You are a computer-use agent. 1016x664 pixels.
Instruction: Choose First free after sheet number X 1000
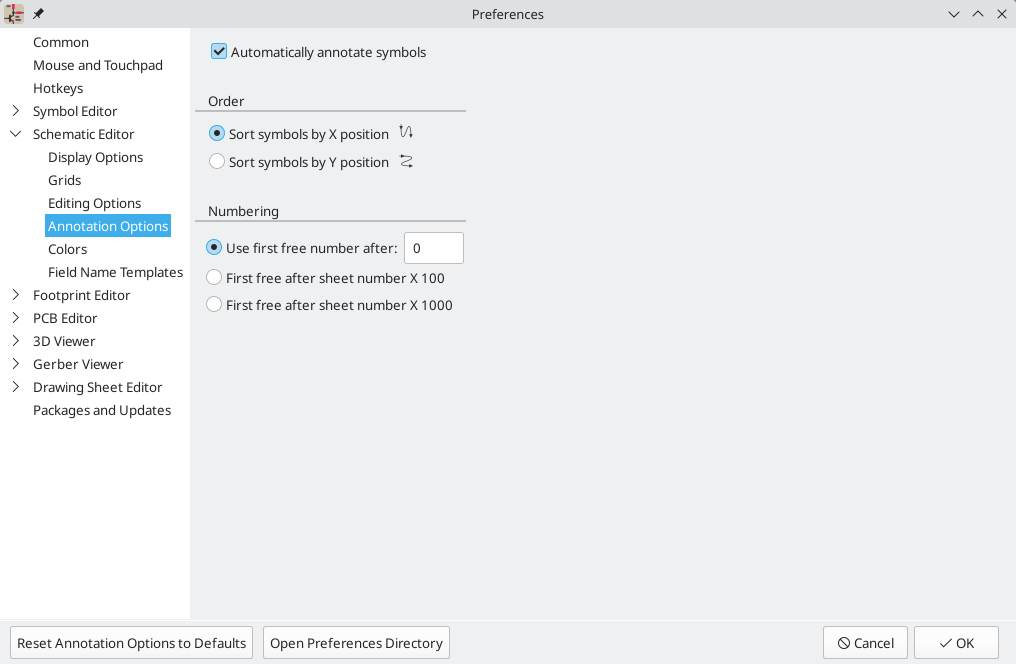214,305
